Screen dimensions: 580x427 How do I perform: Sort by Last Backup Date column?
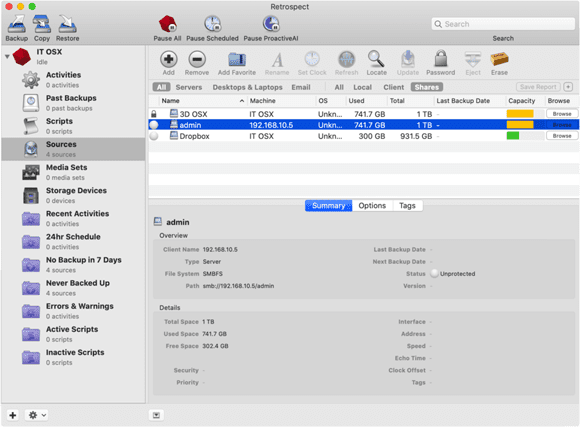click(x=469, y=101)
